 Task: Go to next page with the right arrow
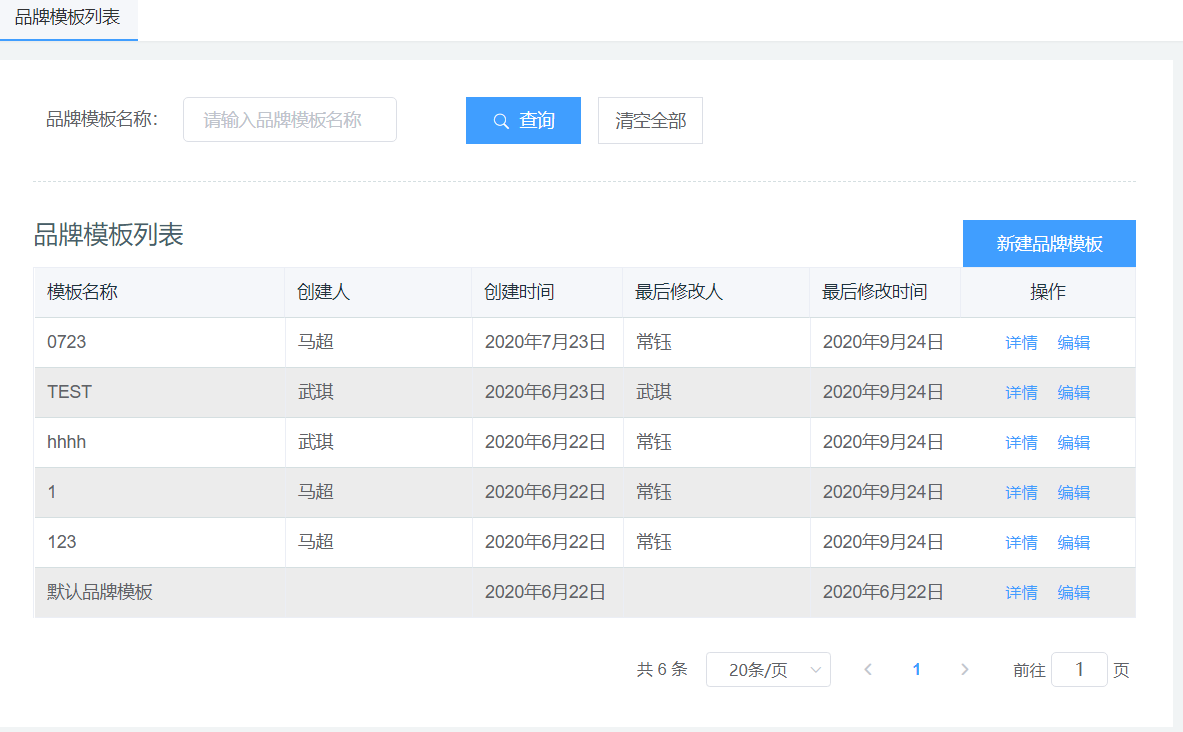point(964,670)
